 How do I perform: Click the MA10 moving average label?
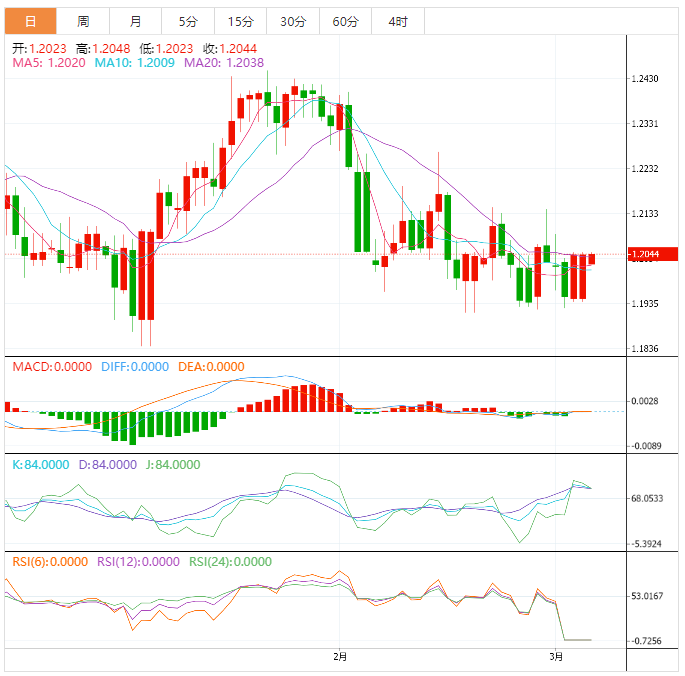pyautogui.click(x=134, y=62)
